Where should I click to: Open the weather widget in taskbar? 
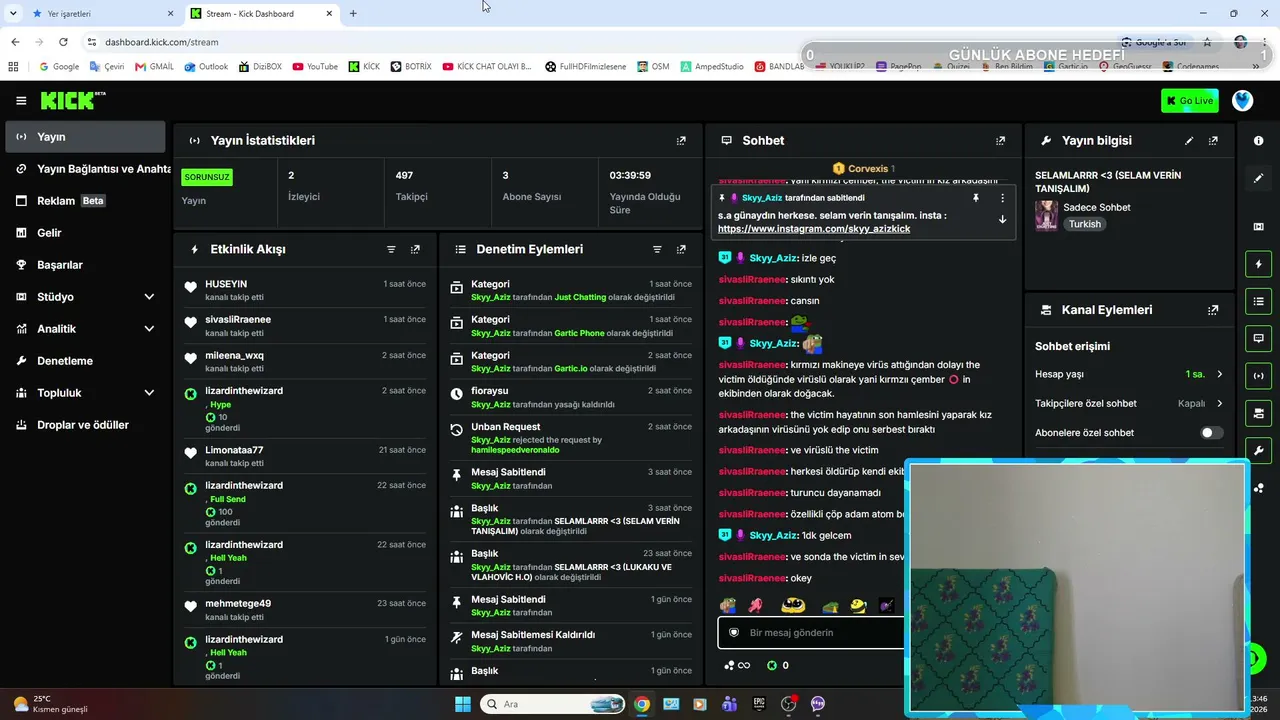pyautogui.click(x=52, y=704)
